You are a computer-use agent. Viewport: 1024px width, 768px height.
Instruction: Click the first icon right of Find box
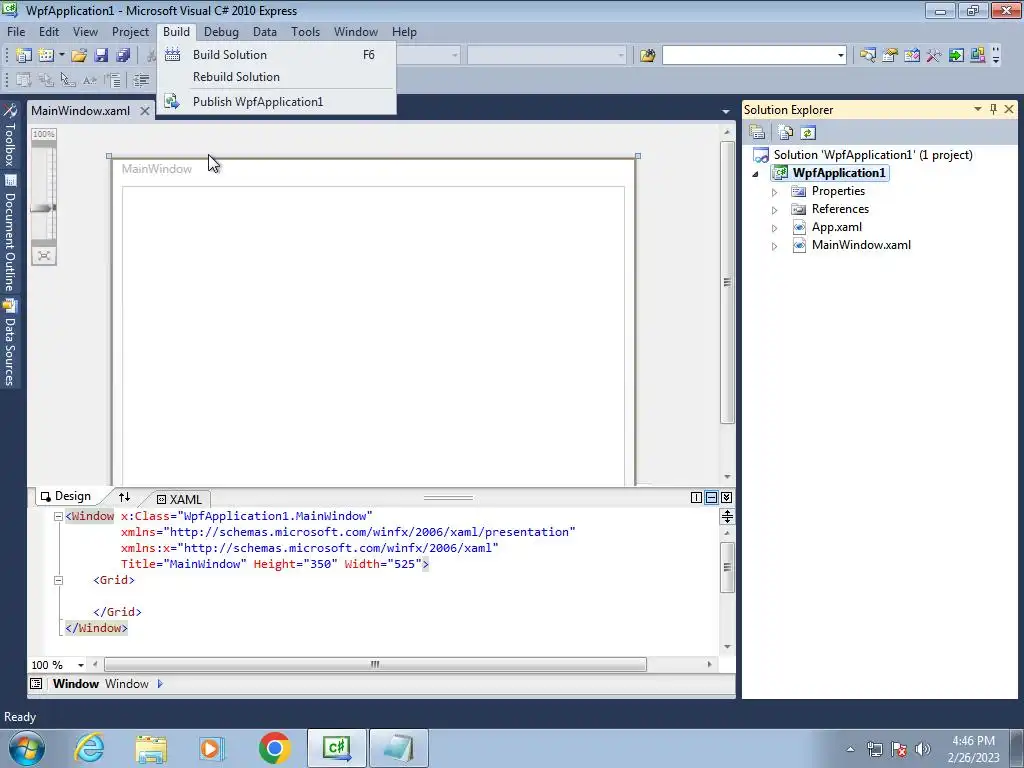[x=867, y=56]
